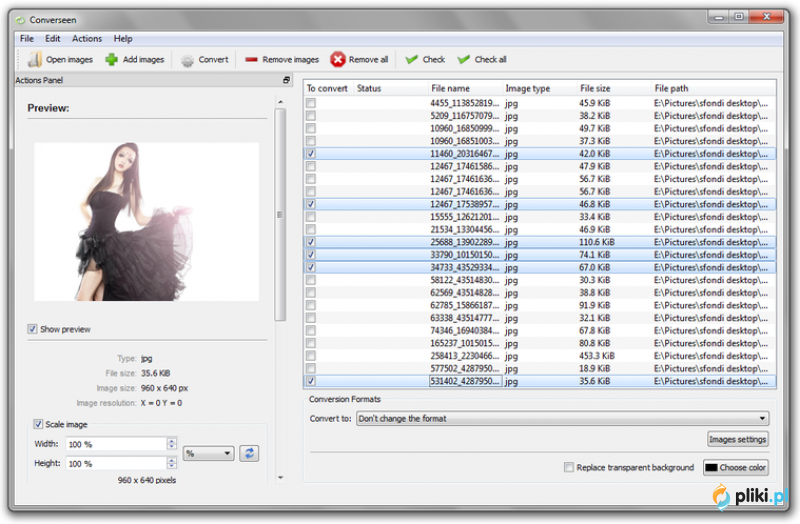Click the green Check tick icon
Viewport: 800px width, 524px height.
point(411,60)
